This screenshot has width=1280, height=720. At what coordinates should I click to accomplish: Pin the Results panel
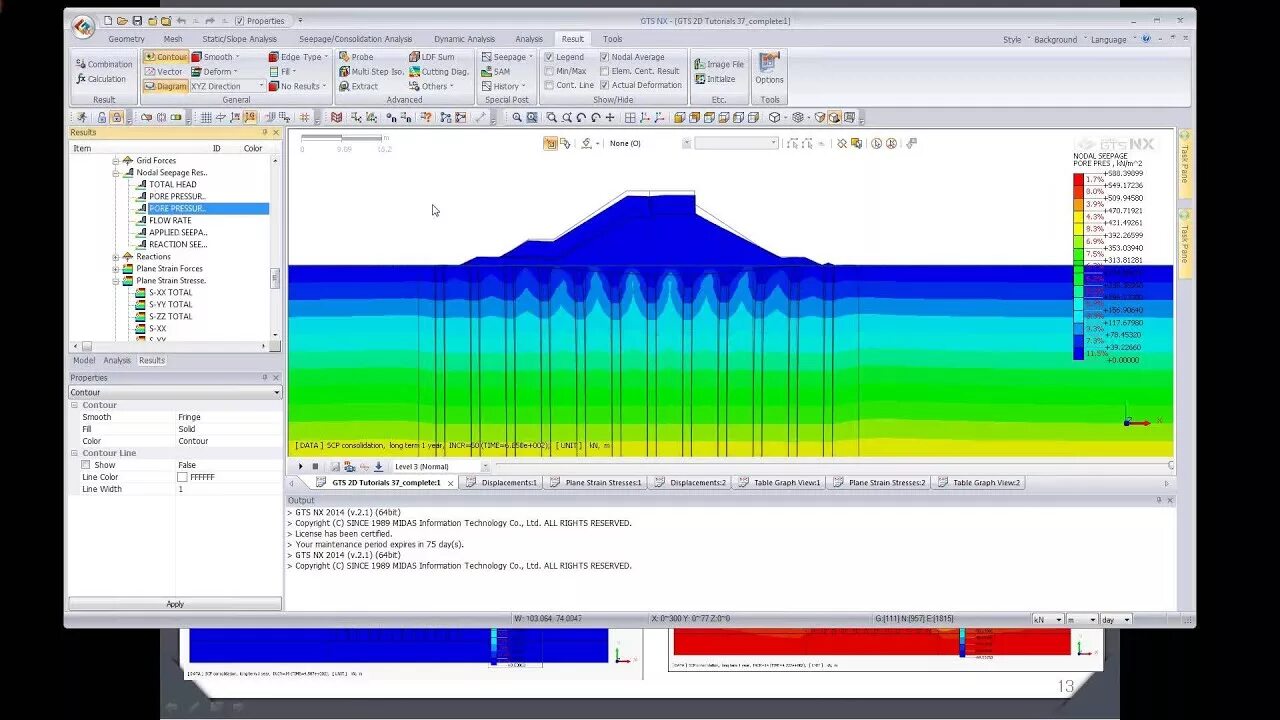tap(265, 132)
